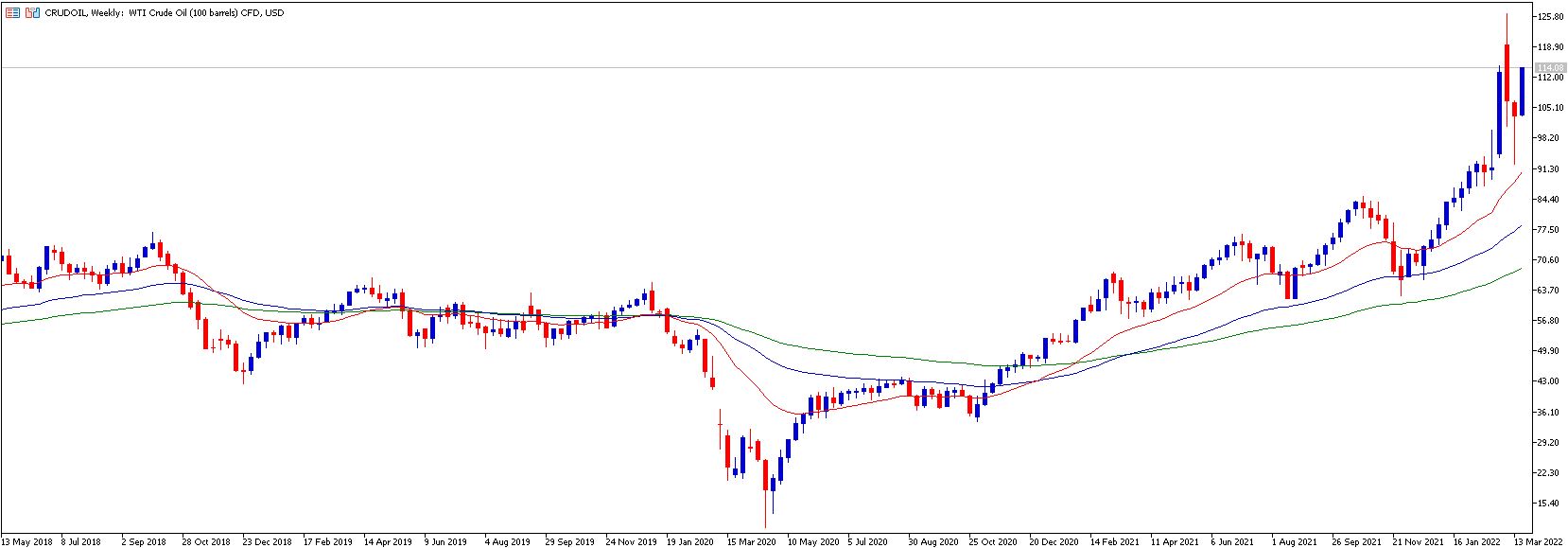Screen dimensions: 1568x548
Task: Click the 43.00 price axis label
Action: (1549, 381)
